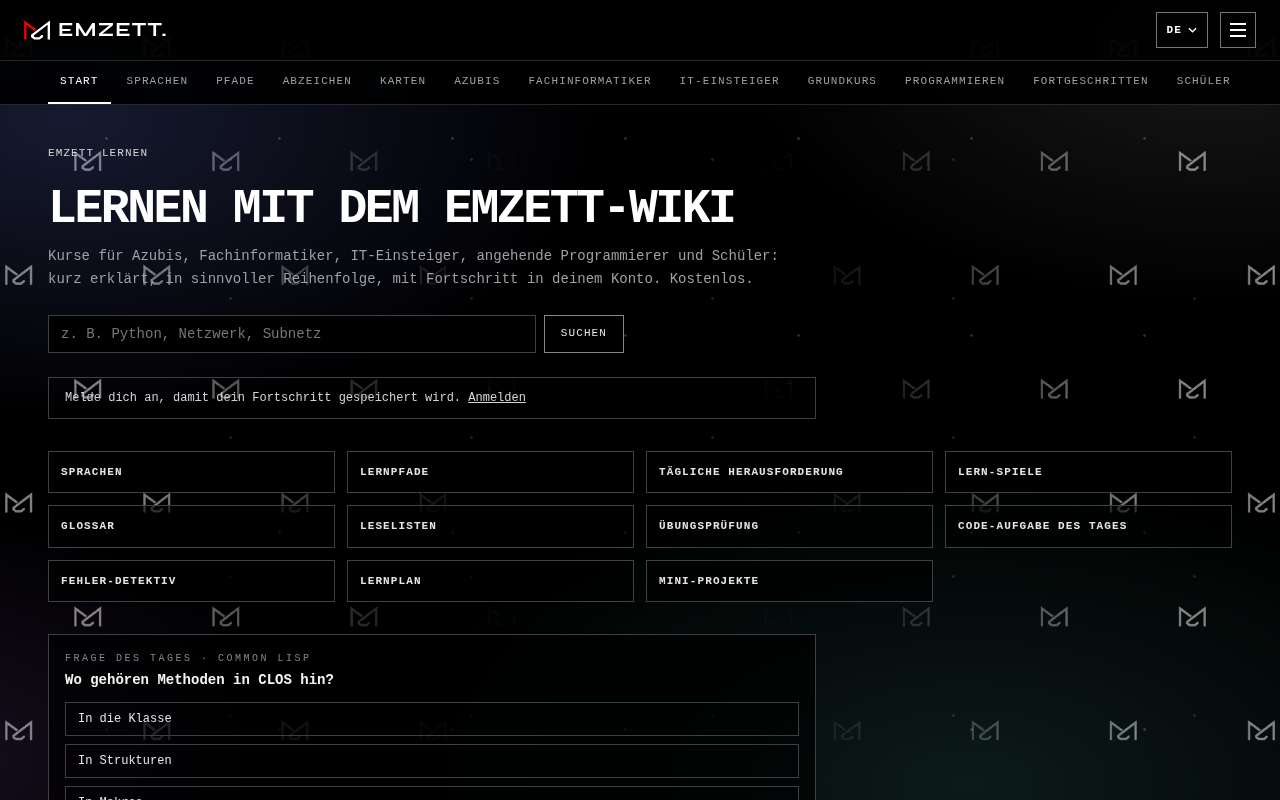Open Tägliche Herausforderung tile
This screenshot has height=800, width=1280.
[789, 472]
